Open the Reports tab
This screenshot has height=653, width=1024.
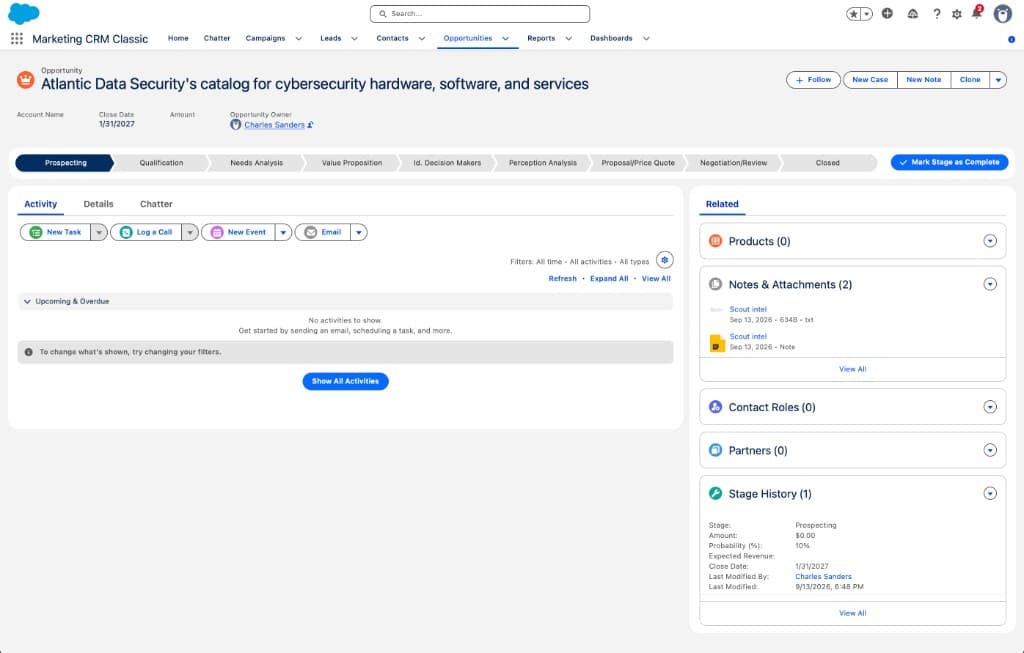(541, 39)
